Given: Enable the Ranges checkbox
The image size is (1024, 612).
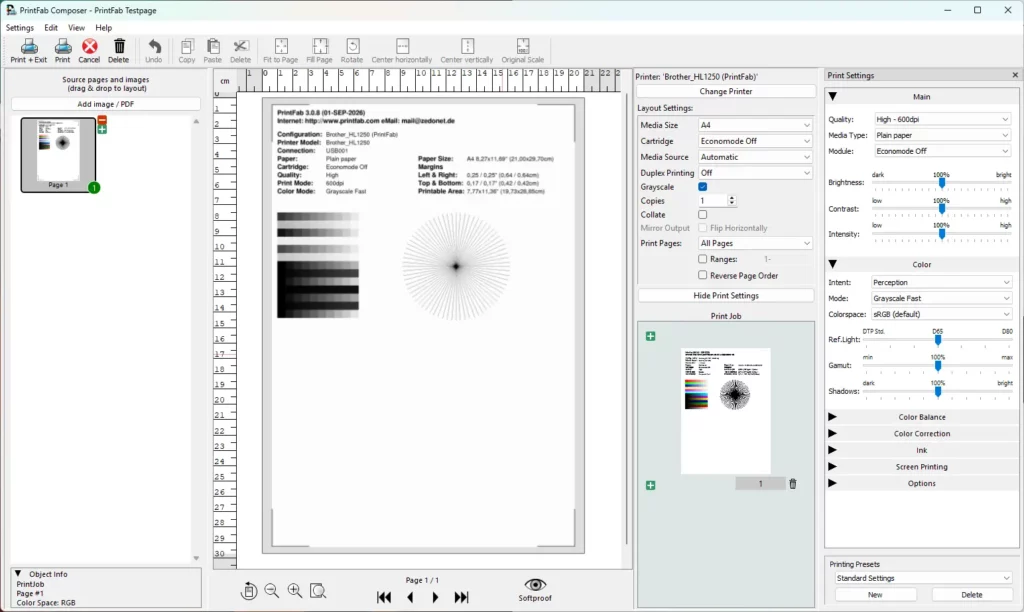Looking at the screenshot, I should click(703, 259).
